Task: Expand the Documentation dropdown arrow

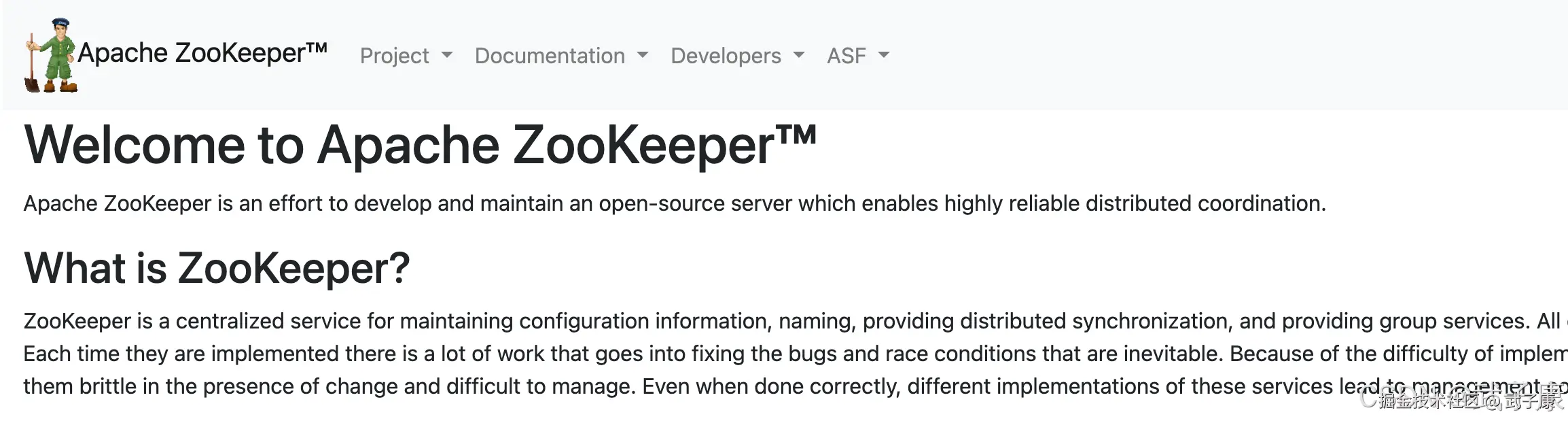Action: click(x=643, y=55)
